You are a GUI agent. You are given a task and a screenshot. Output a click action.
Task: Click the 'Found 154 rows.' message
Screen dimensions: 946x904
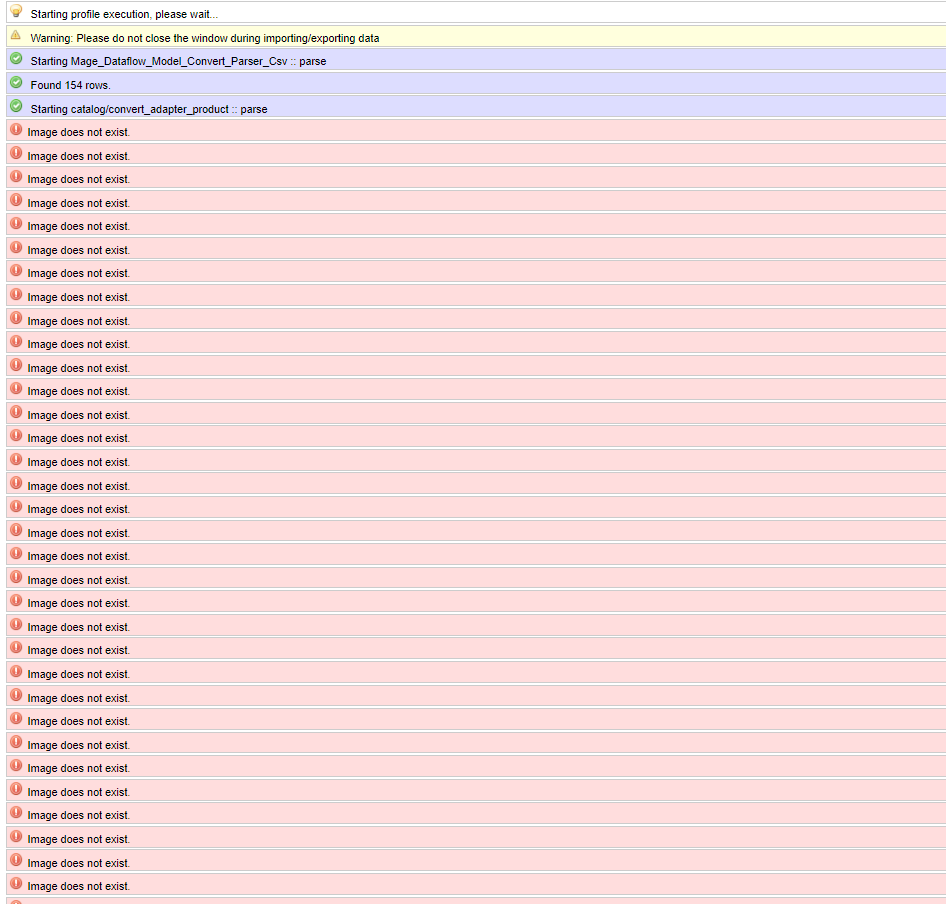(70, 86)
